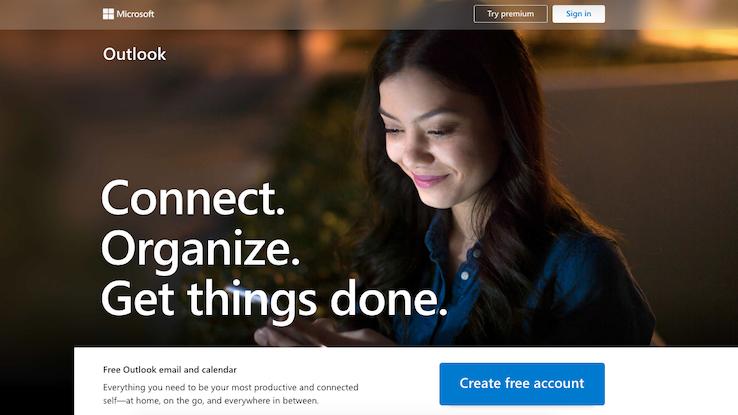This screenshot has width=738, height=415.
Task: Select "Free Outlook email and calendar" heading
Action: [170, 370]
